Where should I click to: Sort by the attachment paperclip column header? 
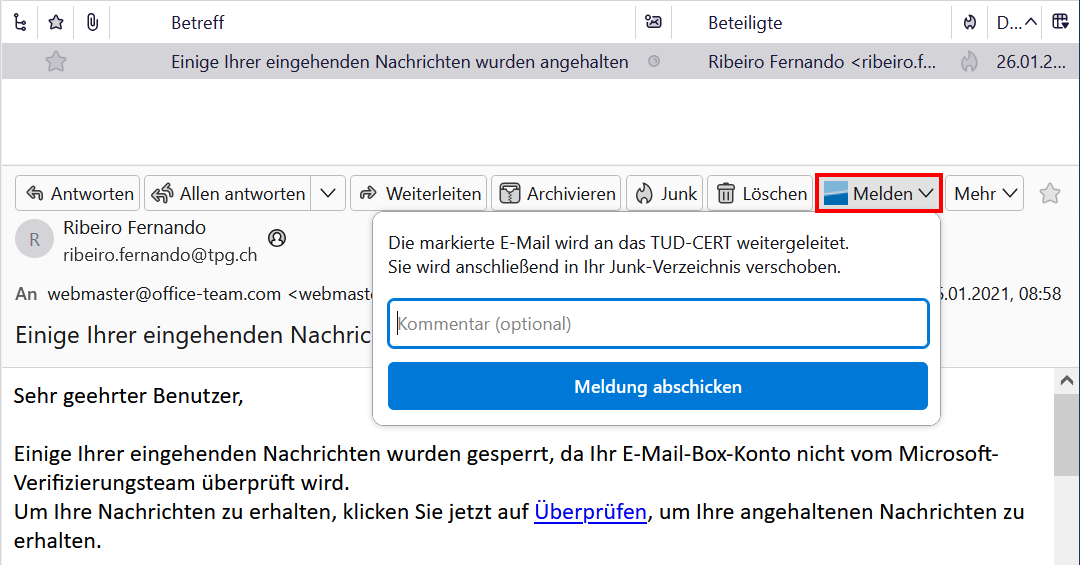coord(92,23)
